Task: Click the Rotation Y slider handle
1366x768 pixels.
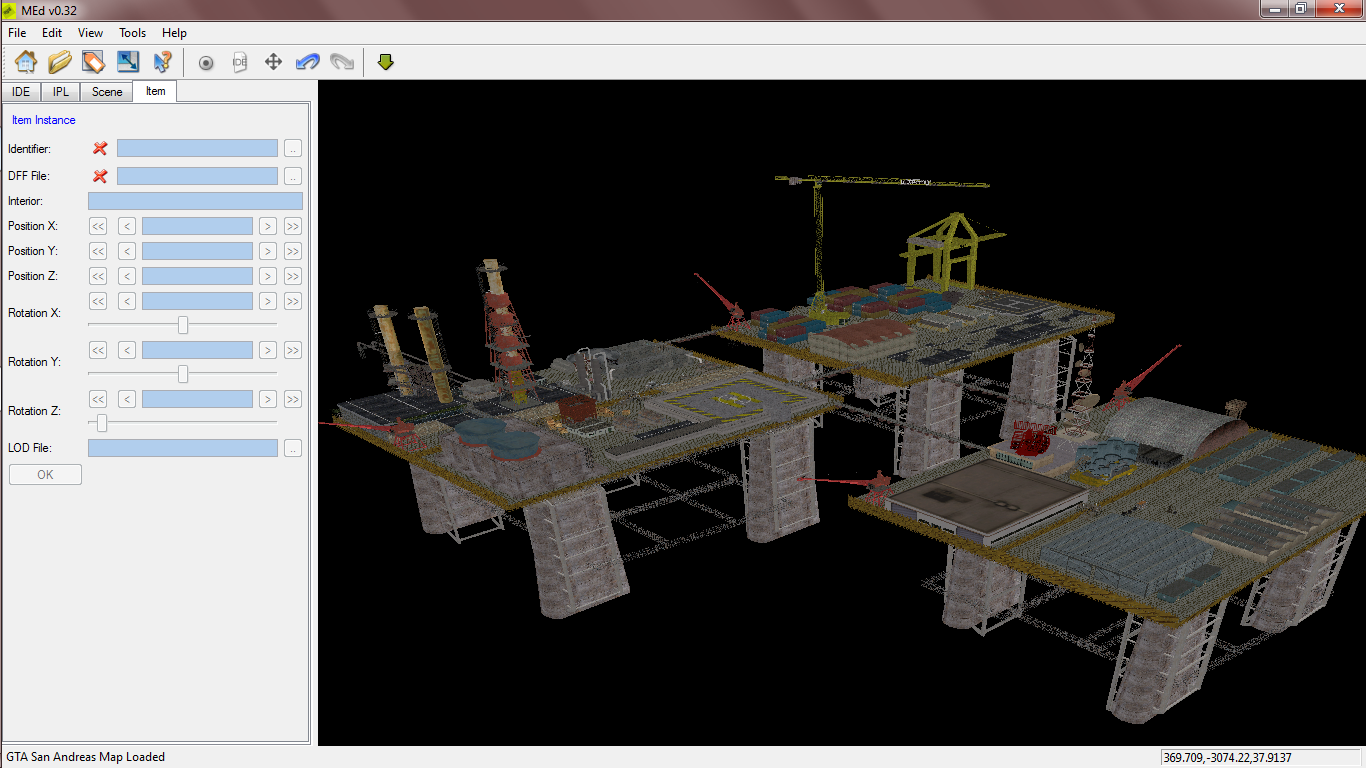Action: 183,373
